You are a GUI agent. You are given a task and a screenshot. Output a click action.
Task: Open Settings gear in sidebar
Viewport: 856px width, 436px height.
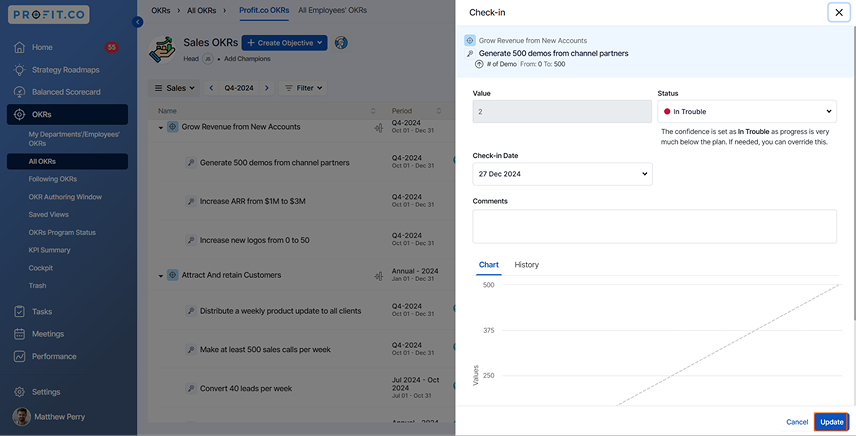click(x=19, y=392)
